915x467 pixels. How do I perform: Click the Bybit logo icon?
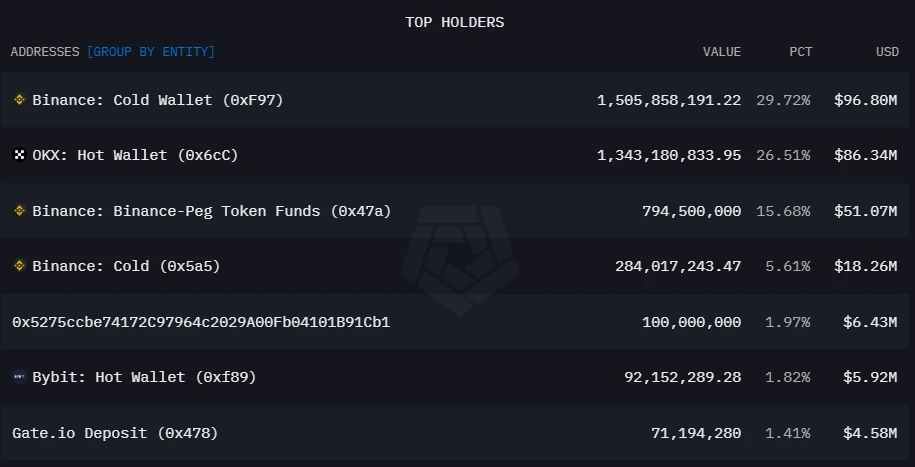coord(19,377)
